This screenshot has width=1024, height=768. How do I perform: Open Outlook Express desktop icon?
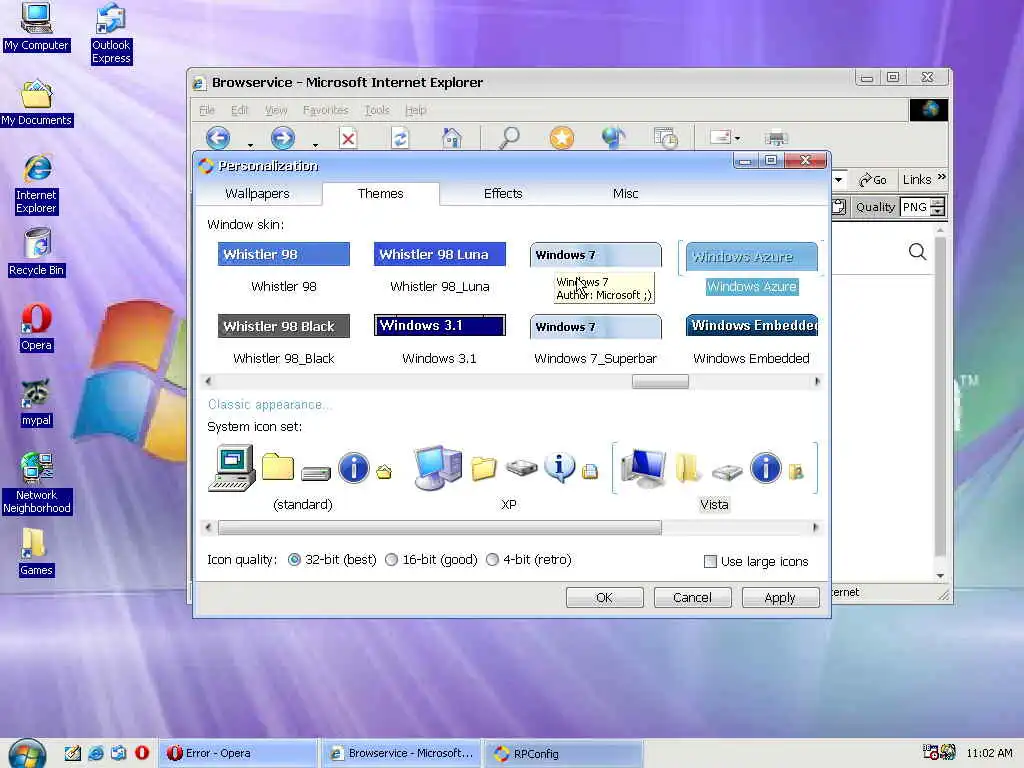tap(111, 33)
